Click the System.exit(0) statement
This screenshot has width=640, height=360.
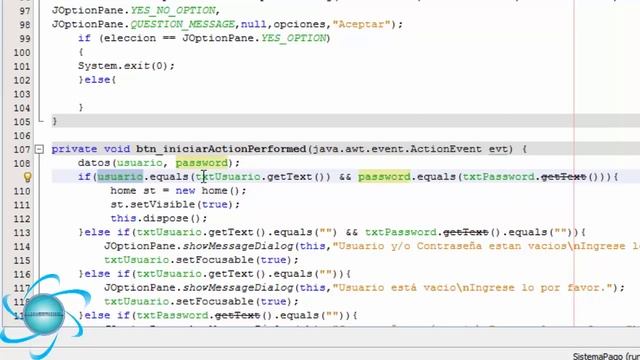[x=126, y=66]
